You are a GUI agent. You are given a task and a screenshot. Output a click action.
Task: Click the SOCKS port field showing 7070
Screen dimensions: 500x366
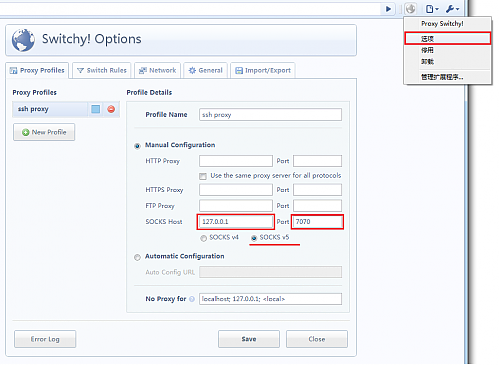tap(317, 222)
